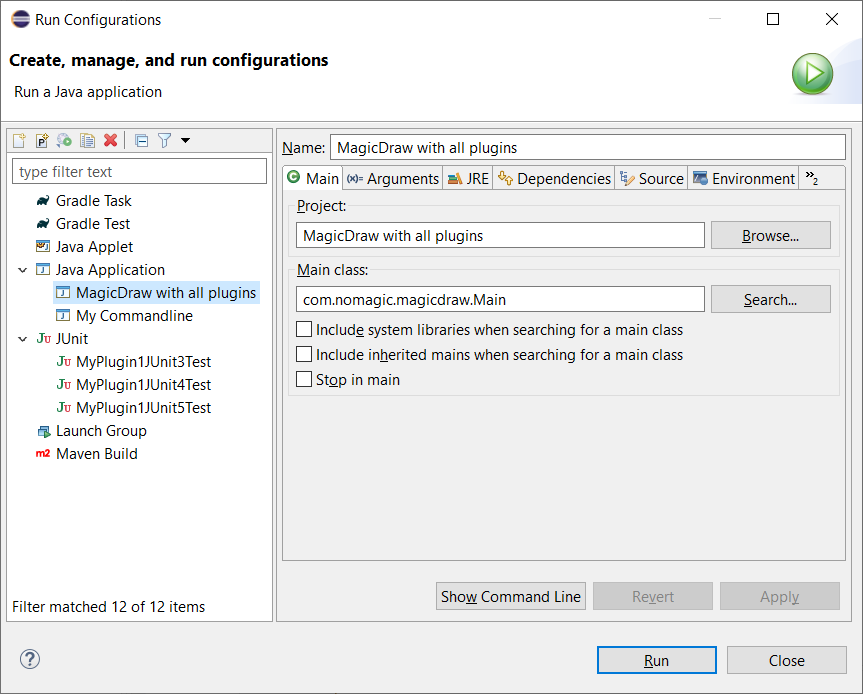The width and height of the screenshot is (863, 694).
Task: Enable Include system libraries checkbox
Action: pos(305,330)
